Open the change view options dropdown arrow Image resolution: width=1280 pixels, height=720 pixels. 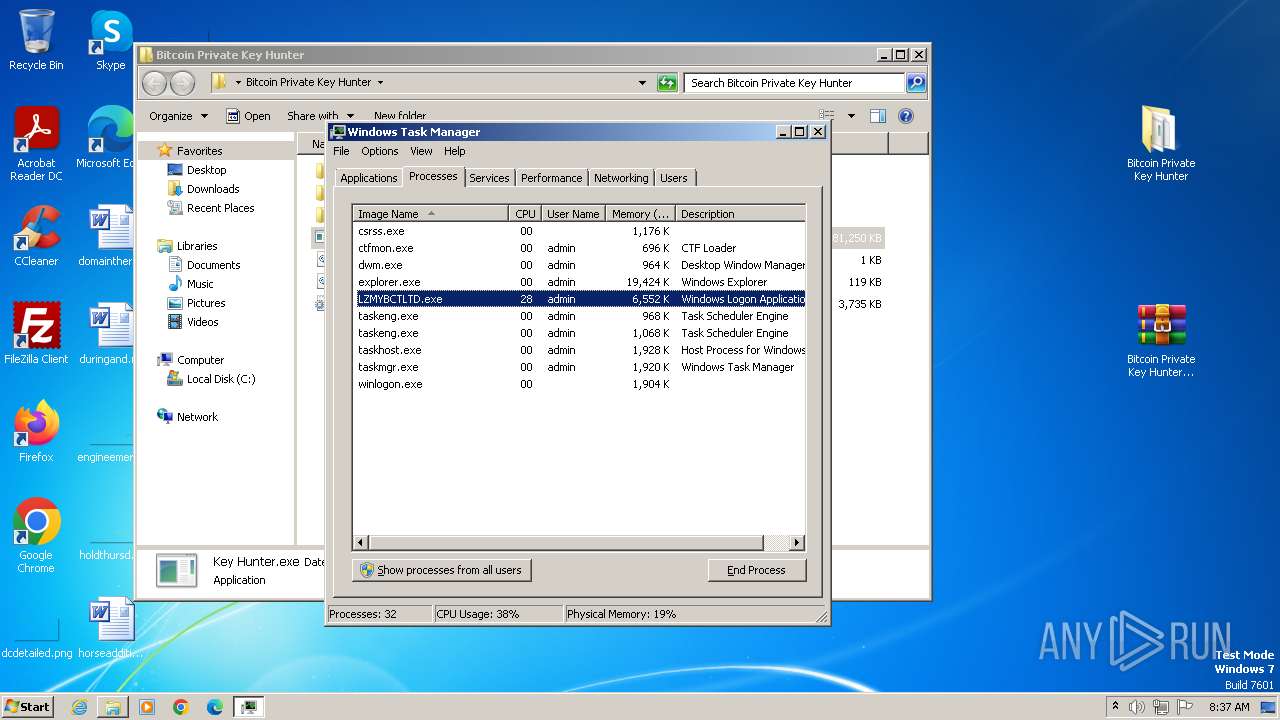[851, 116]
